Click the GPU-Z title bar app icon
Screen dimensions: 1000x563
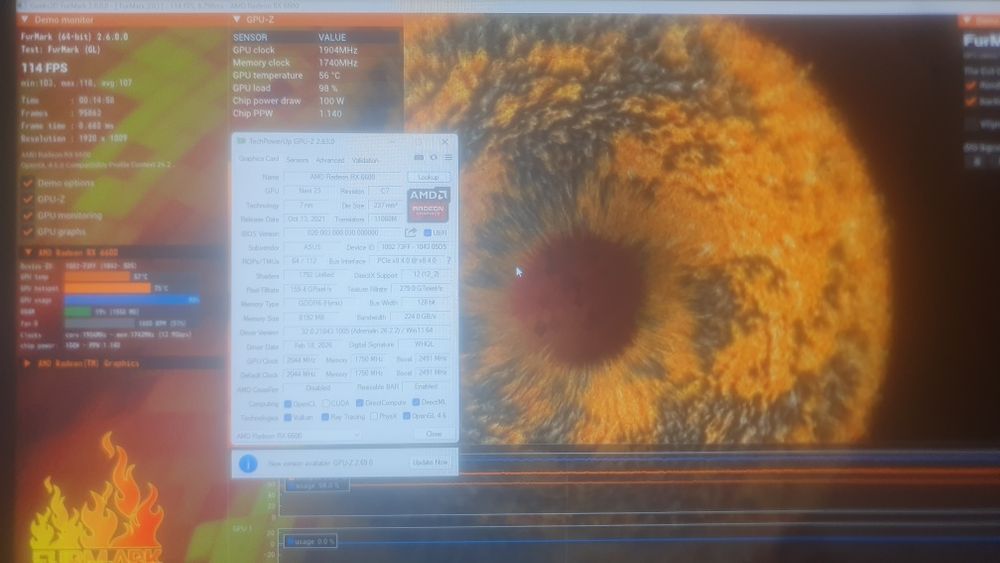pos(241,141)
